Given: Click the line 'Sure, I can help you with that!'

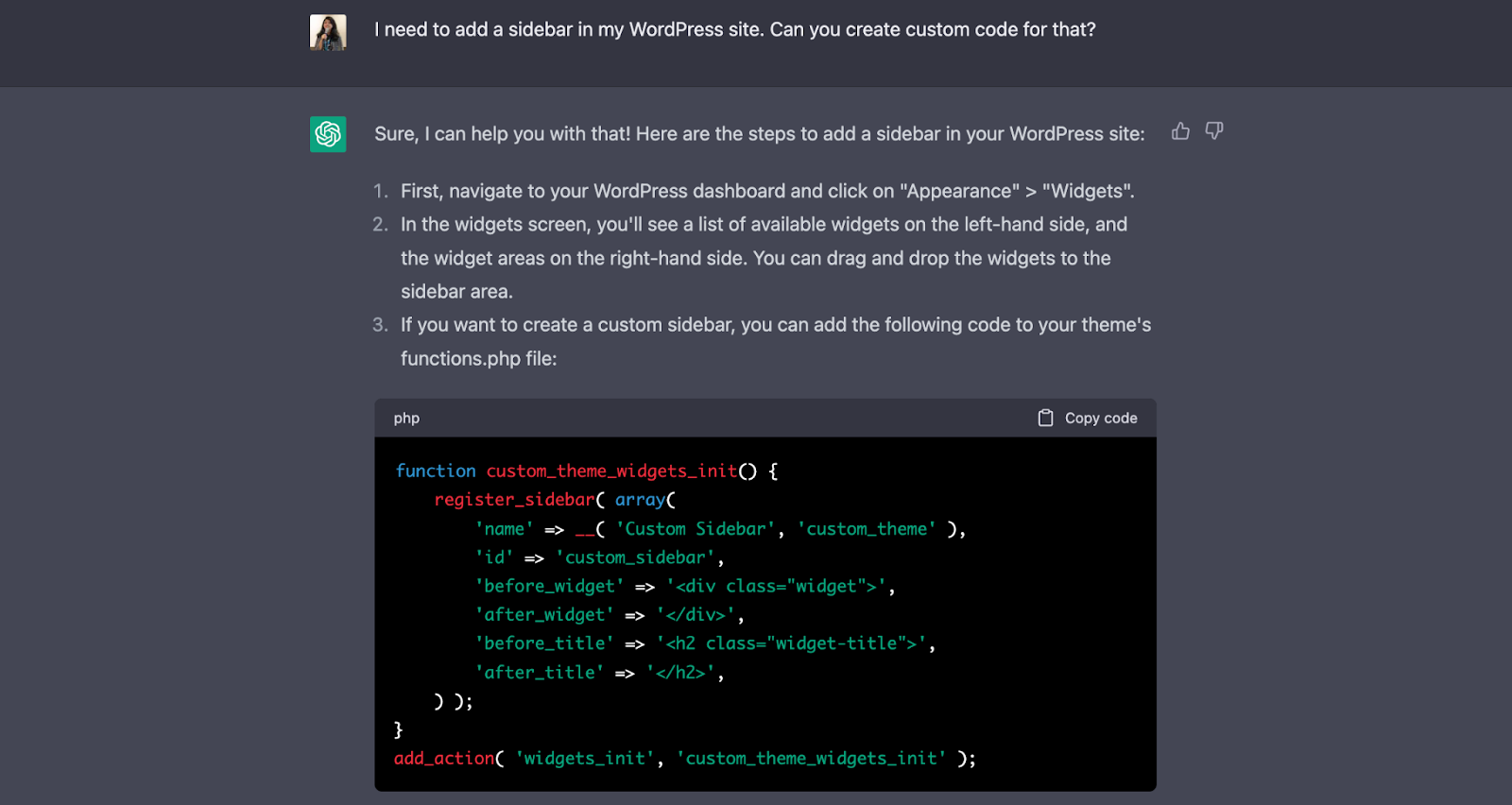Looking at the screenshot, I should (x=759, y=134).
